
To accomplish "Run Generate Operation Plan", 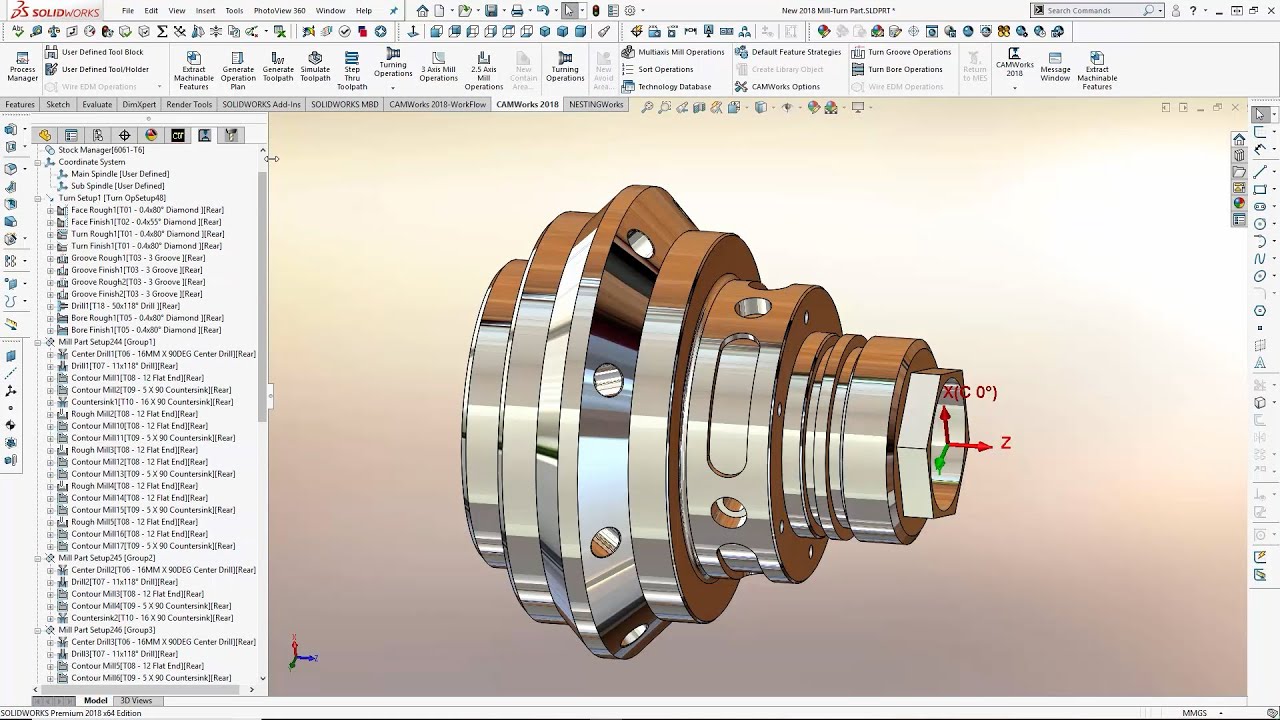I will point(238,70).
